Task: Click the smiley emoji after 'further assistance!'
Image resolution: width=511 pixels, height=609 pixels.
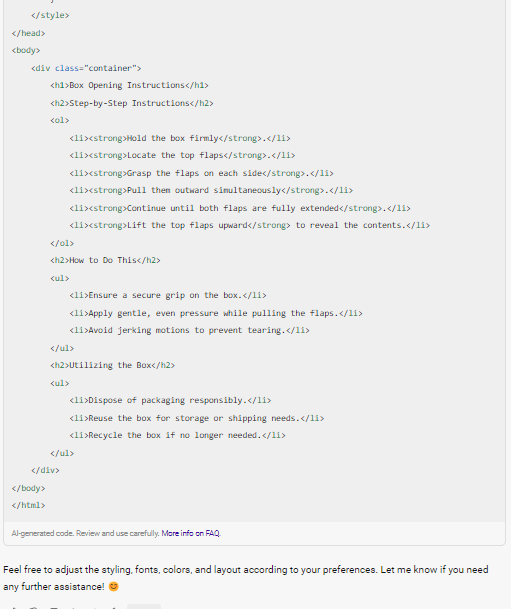Action: pos(113,586)
